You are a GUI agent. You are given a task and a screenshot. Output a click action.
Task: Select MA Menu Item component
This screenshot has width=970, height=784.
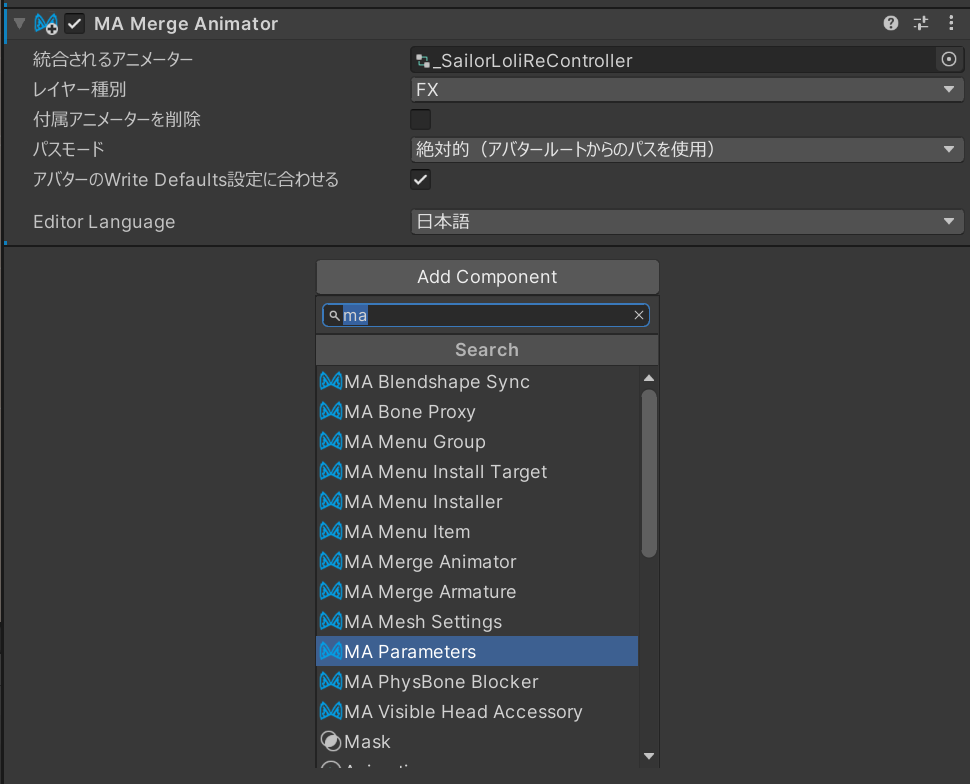[477, 532]
